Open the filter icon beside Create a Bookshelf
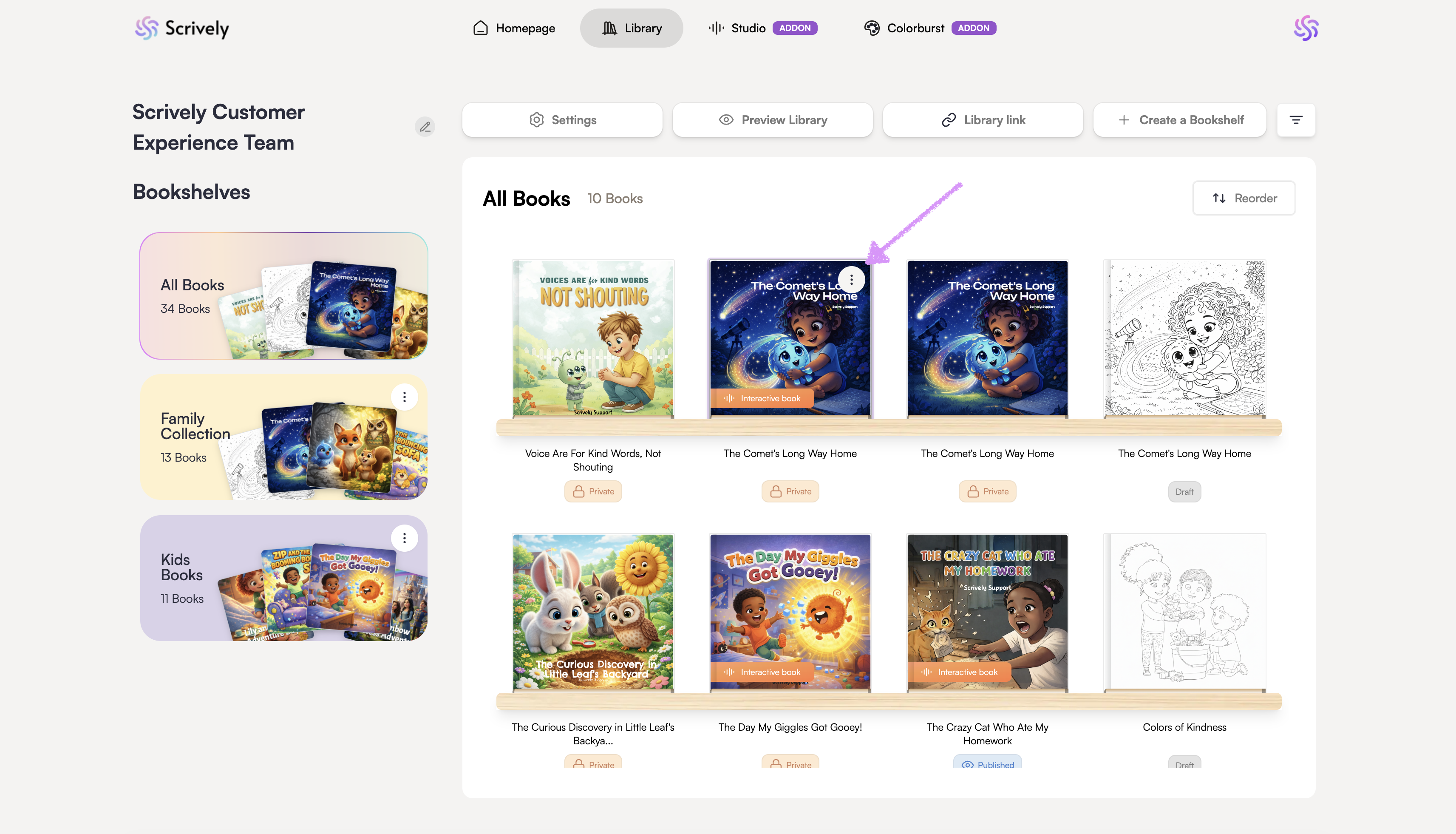This screenshot has width=1456, height=834. 1296,120
